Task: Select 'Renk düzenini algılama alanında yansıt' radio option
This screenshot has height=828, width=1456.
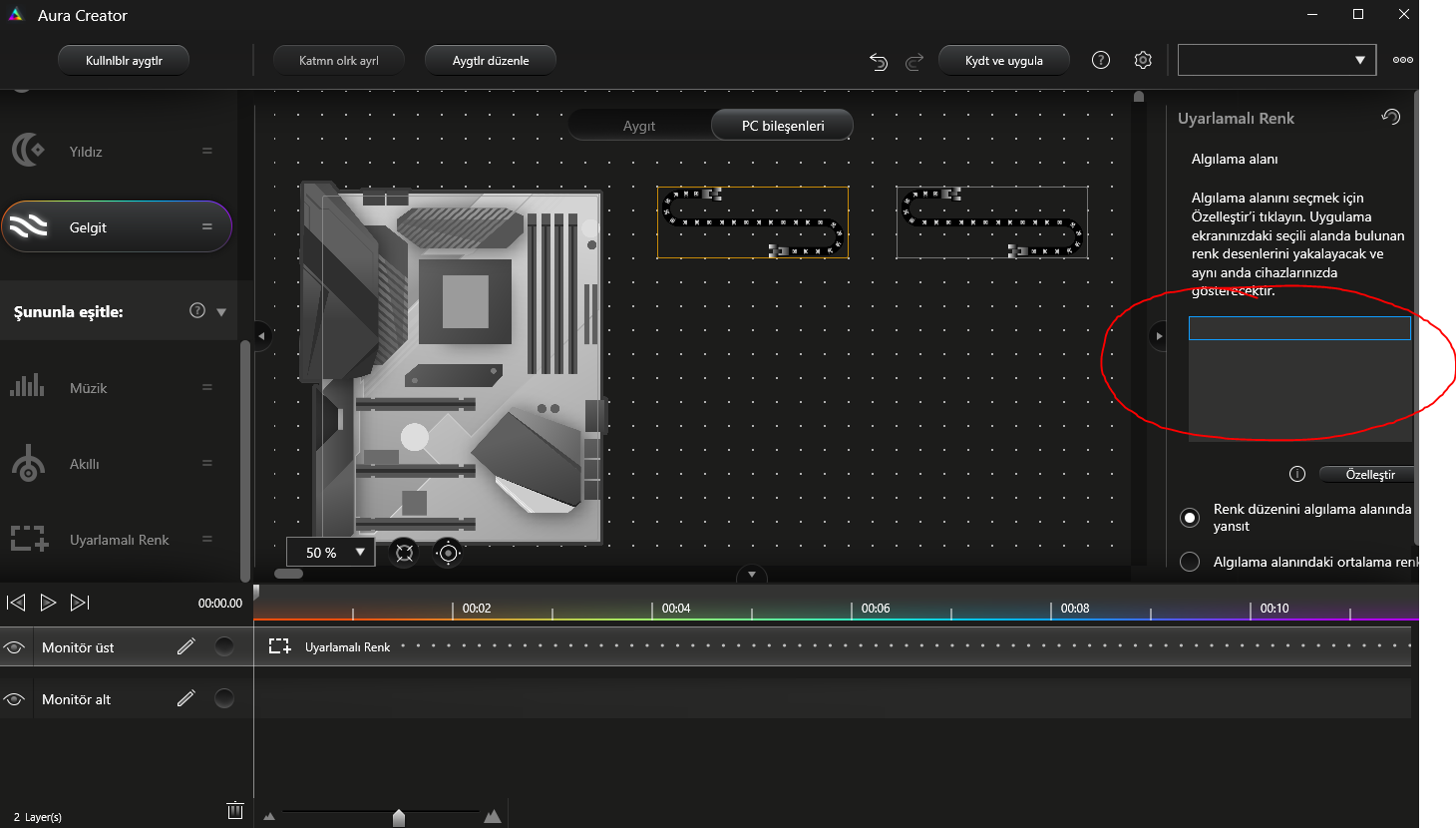Action: tap(1189, 517)
